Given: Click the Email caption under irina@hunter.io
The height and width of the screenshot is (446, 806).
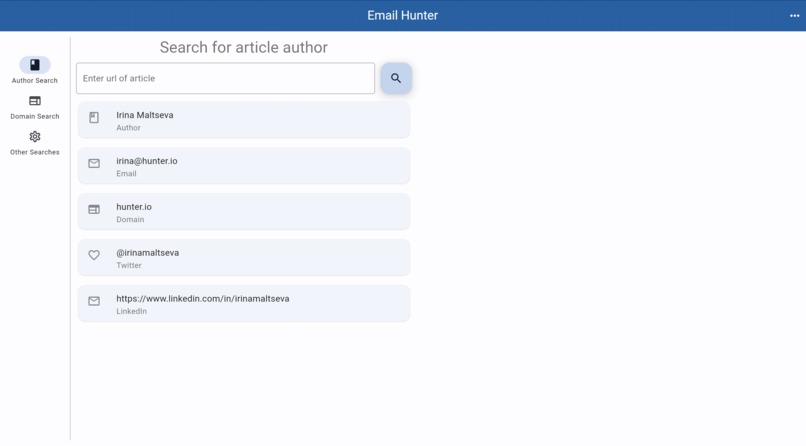Looking at the screenshot, I should click(126, 174).
